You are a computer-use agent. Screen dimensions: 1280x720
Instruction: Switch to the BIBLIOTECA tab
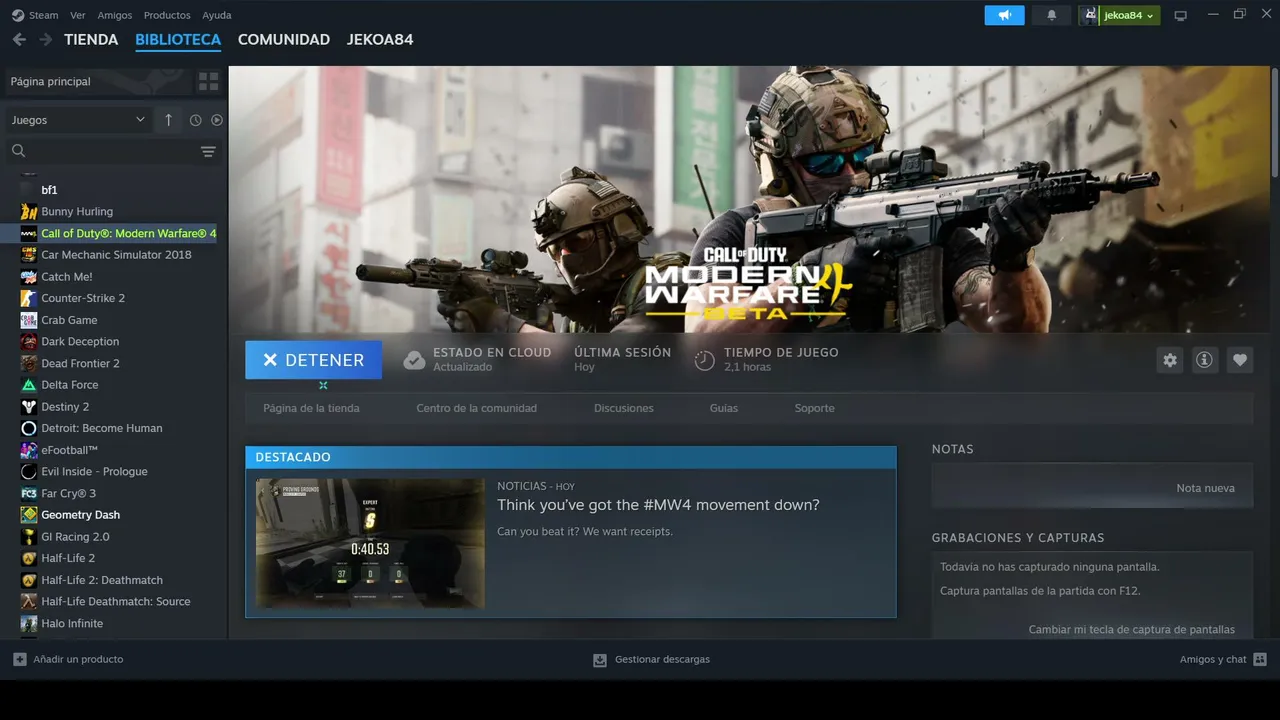pyautogui.click(x=178, y=40)
